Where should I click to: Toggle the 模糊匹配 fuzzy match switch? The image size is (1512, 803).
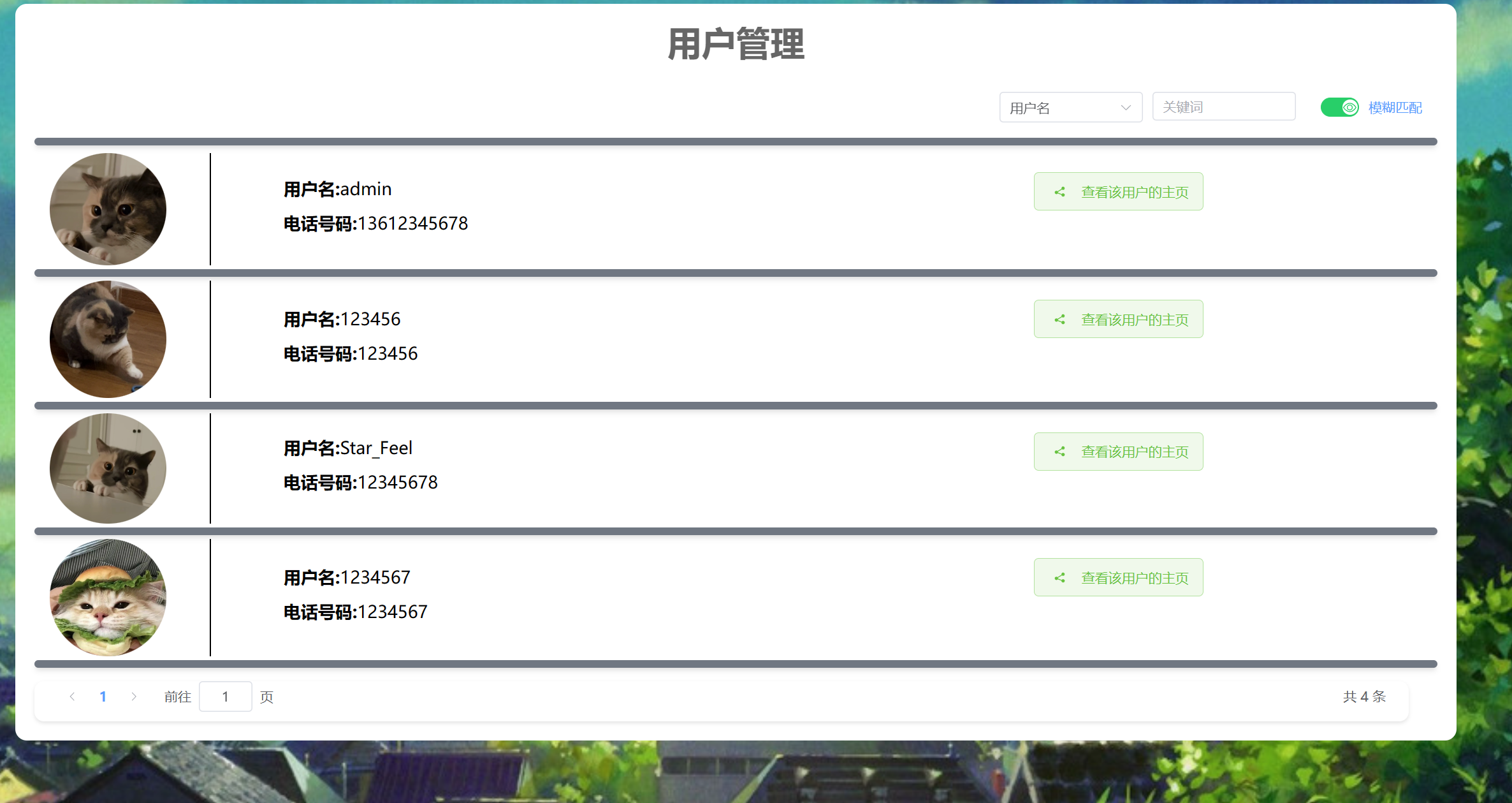click(1339, 107)
